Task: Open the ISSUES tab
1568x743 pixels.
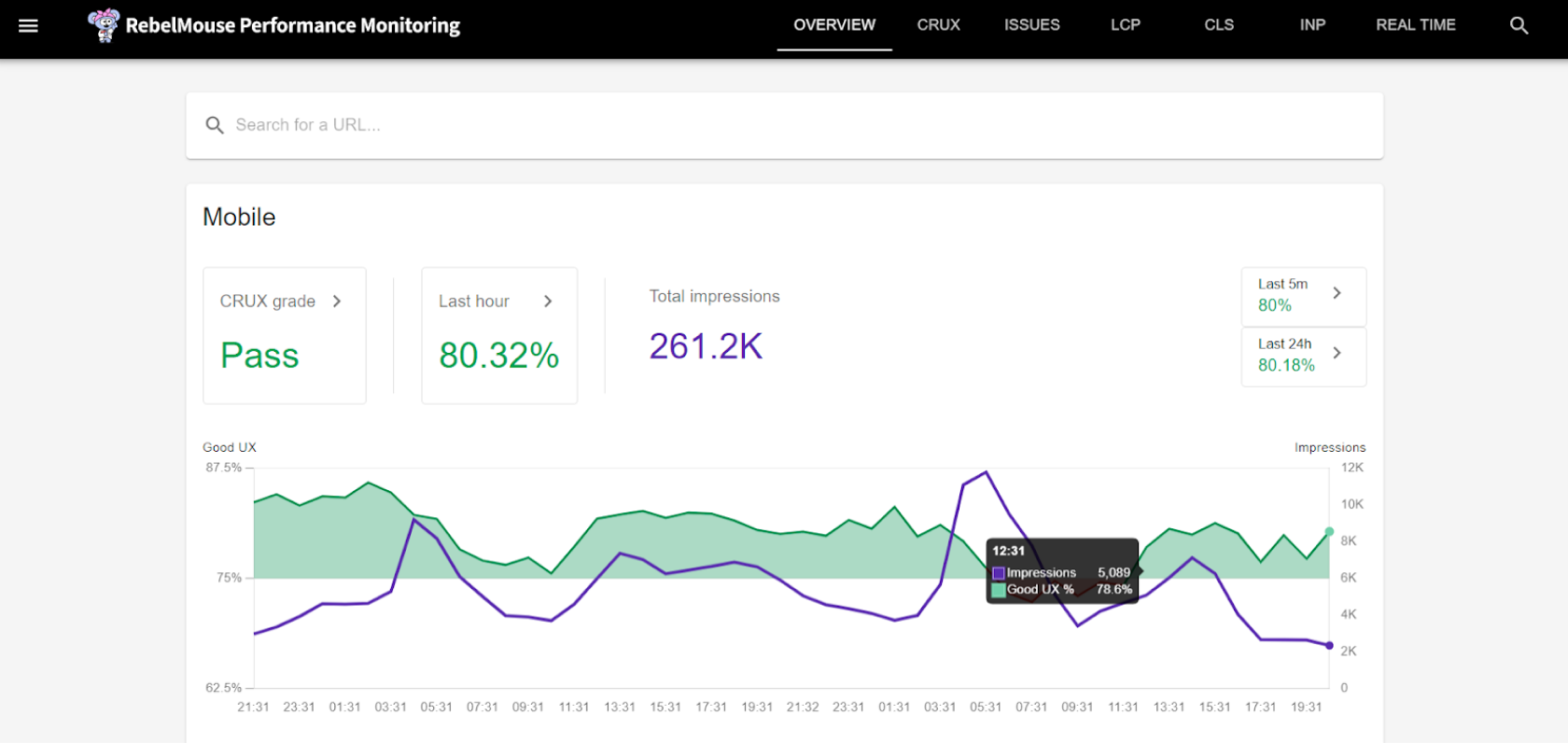Action: click(x=1031, y=25)
